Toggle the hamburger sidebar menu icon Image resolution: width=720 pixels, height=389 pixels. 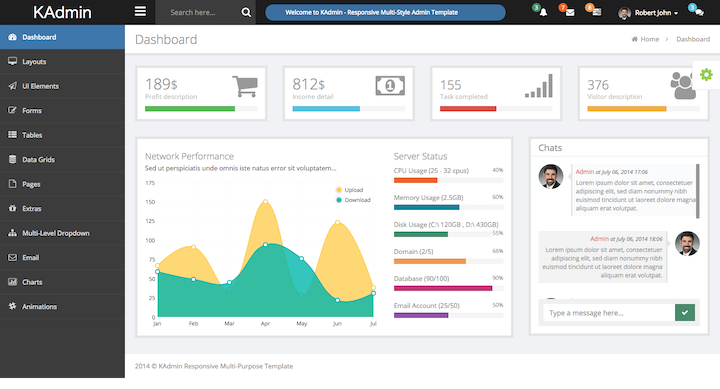click(140, 11)
